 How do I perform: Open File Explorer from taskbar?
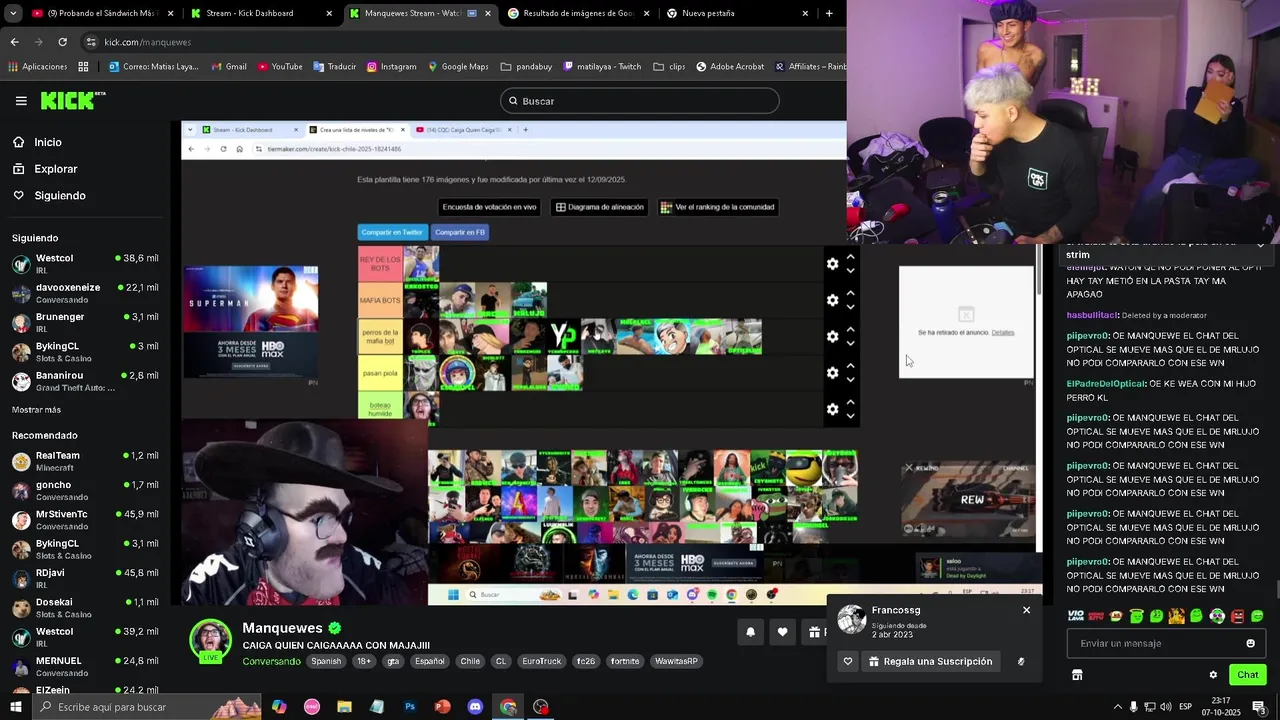(x=344, y=707)
